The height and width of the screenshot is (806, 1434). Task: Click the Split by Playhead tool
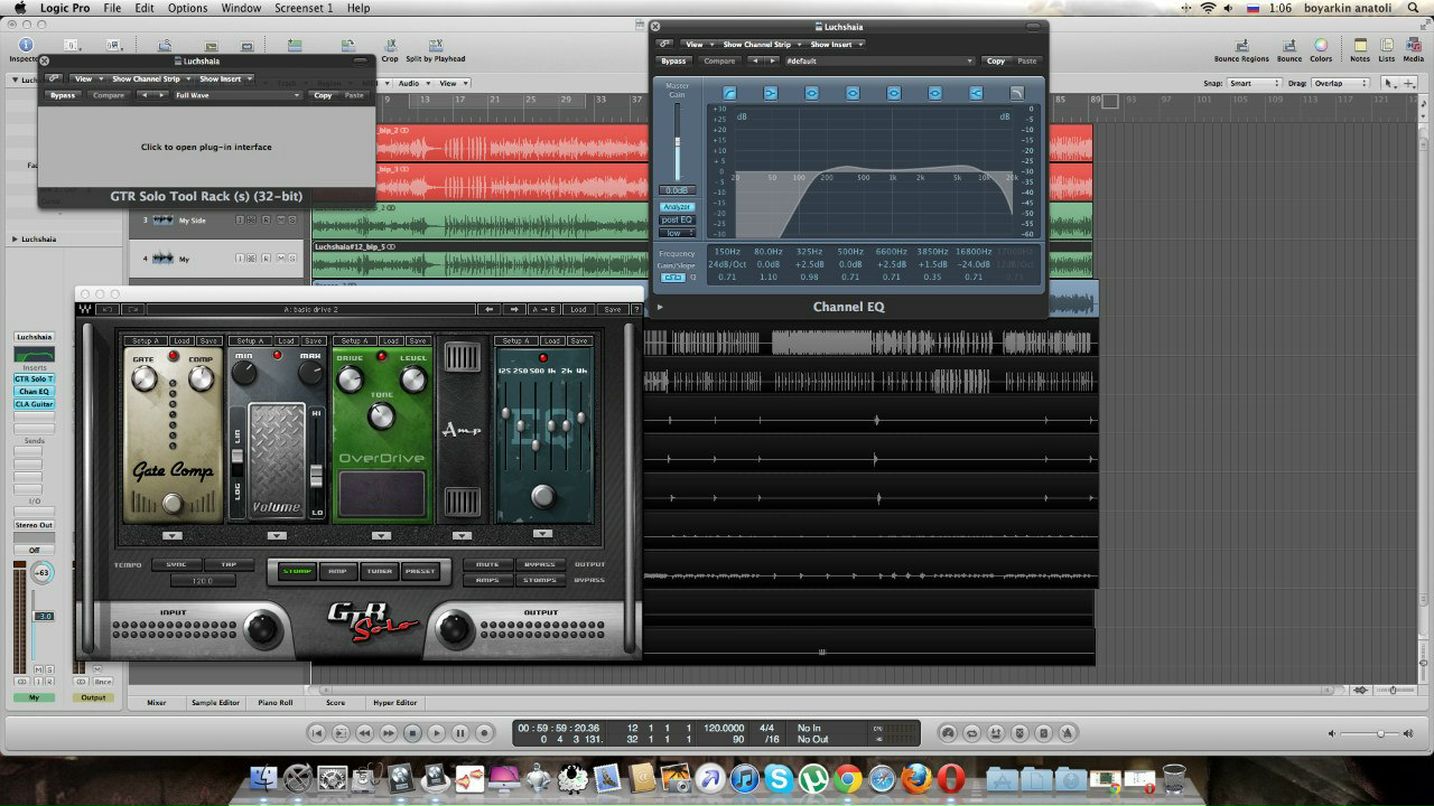tap(435, 46)
